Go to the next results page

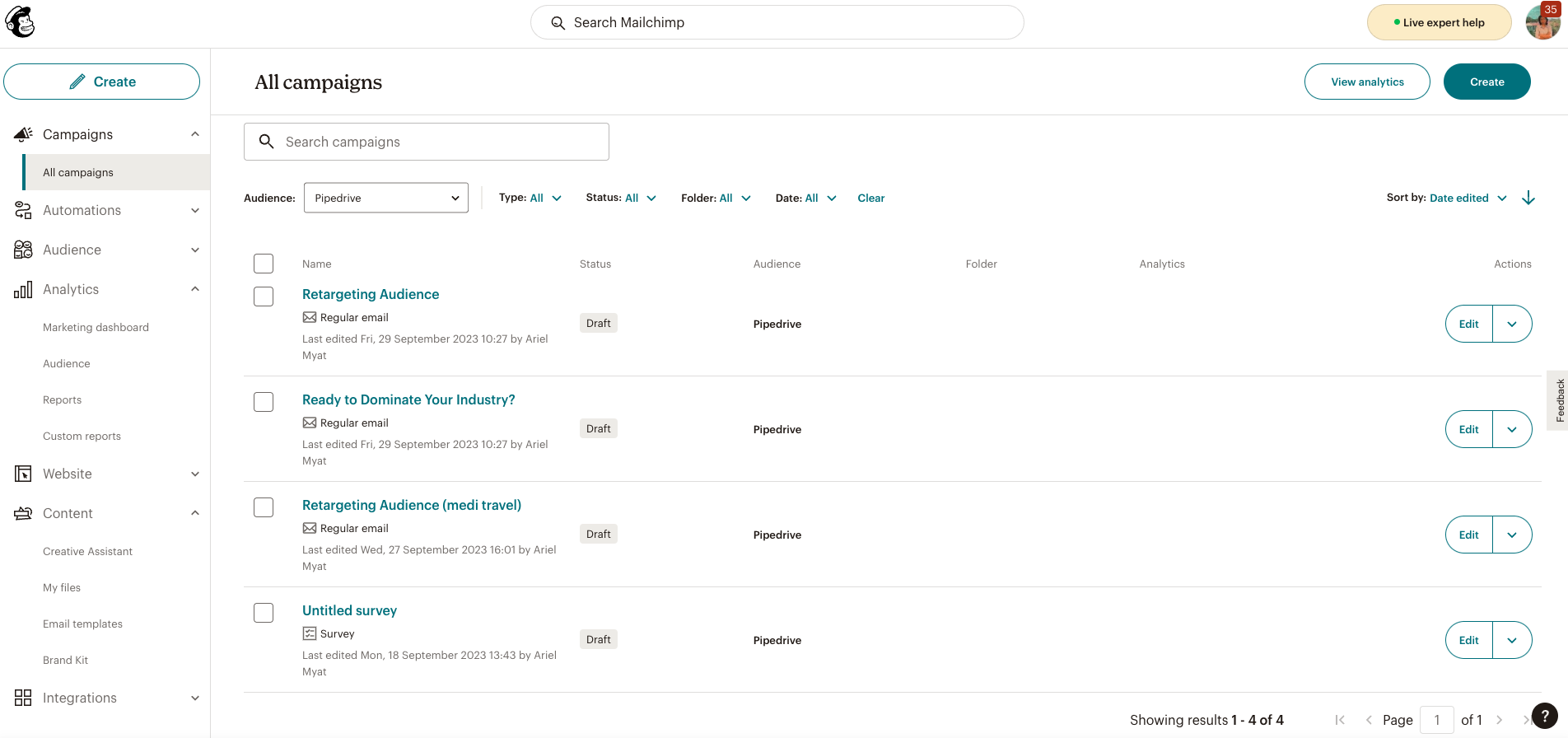pos(1500,720)
